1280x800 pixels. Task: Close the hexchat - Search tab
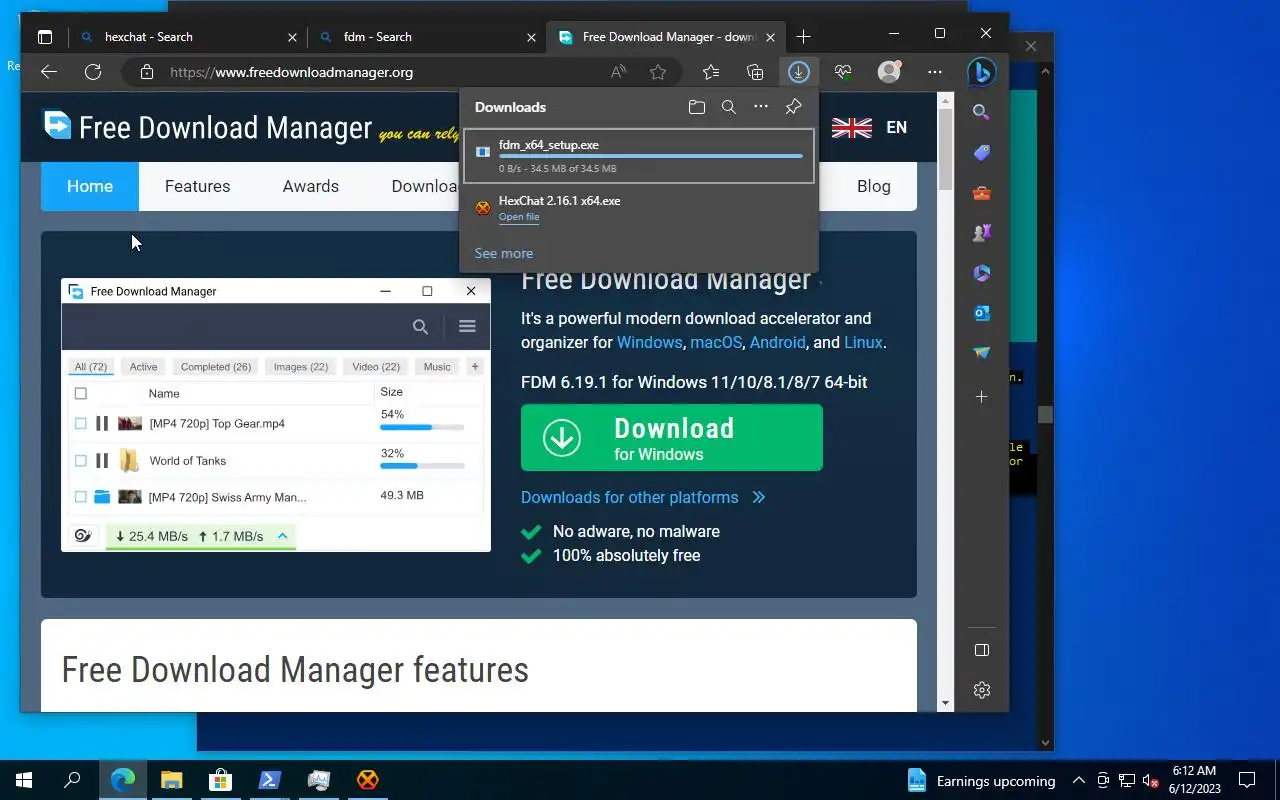292,37
